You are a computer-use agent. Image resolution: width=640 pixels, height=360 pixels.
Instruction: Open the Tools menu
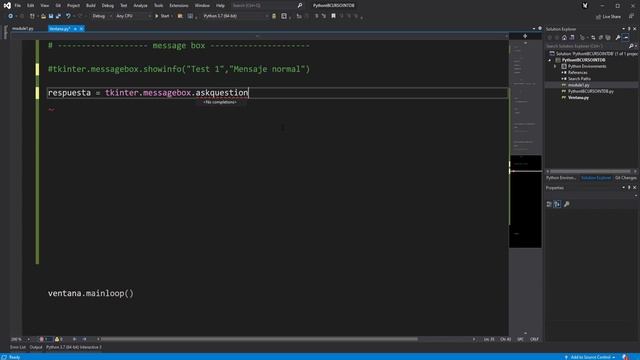[158, 6]
